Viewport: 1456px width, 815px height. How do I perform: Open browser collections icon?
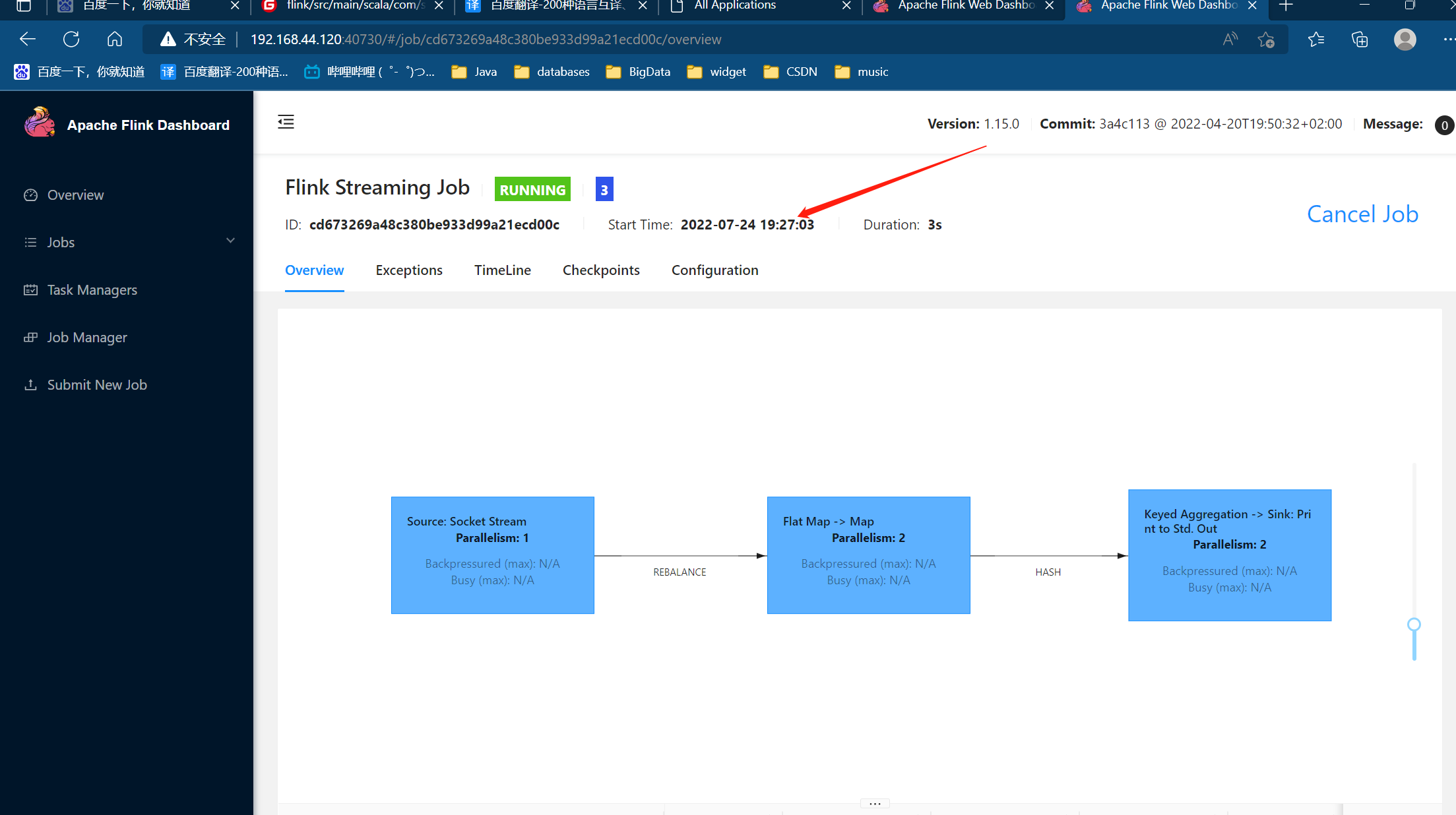click(x=1359, y=40)
